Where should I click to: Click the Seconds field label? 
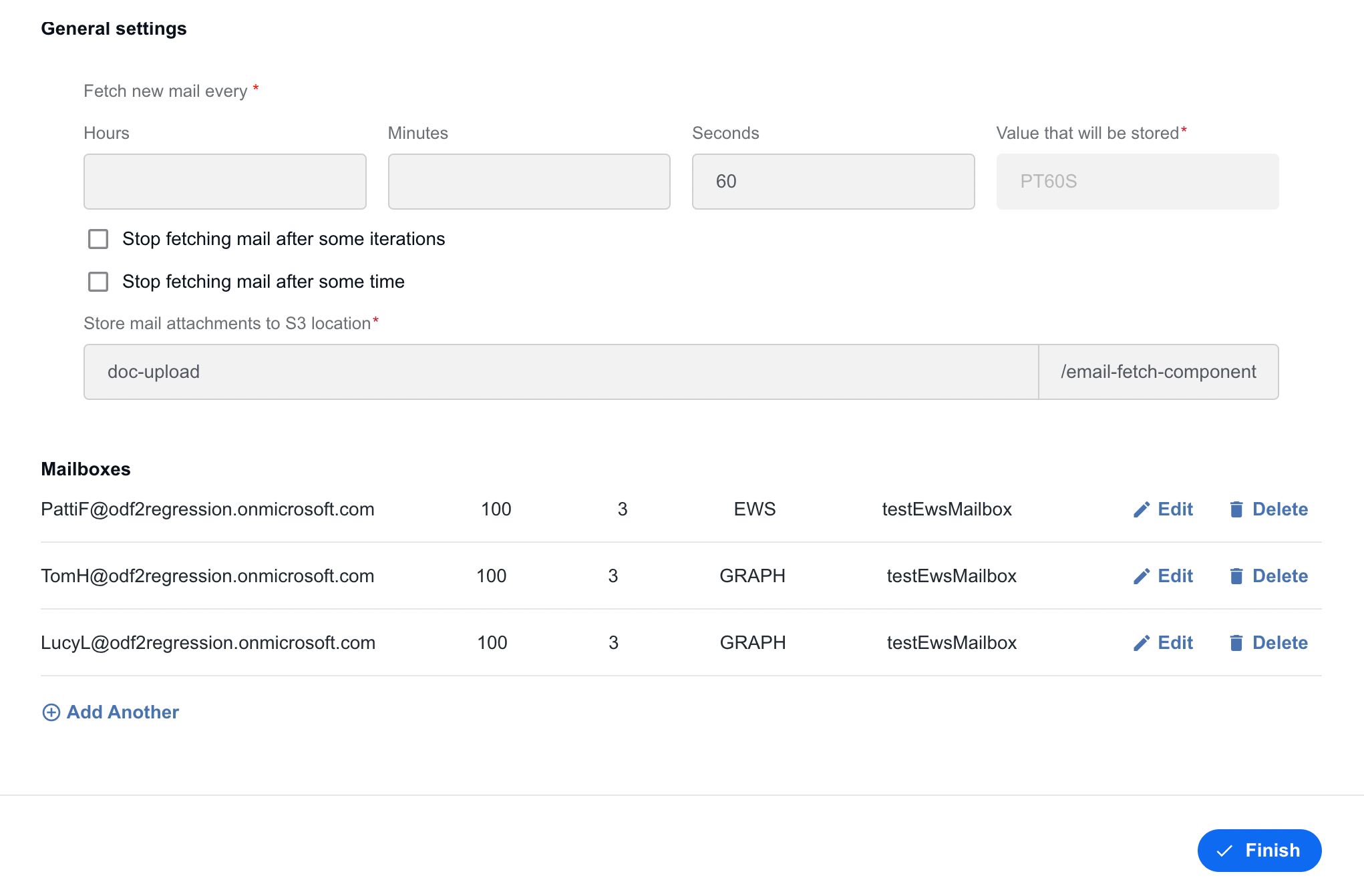click(x=725, y=134)
